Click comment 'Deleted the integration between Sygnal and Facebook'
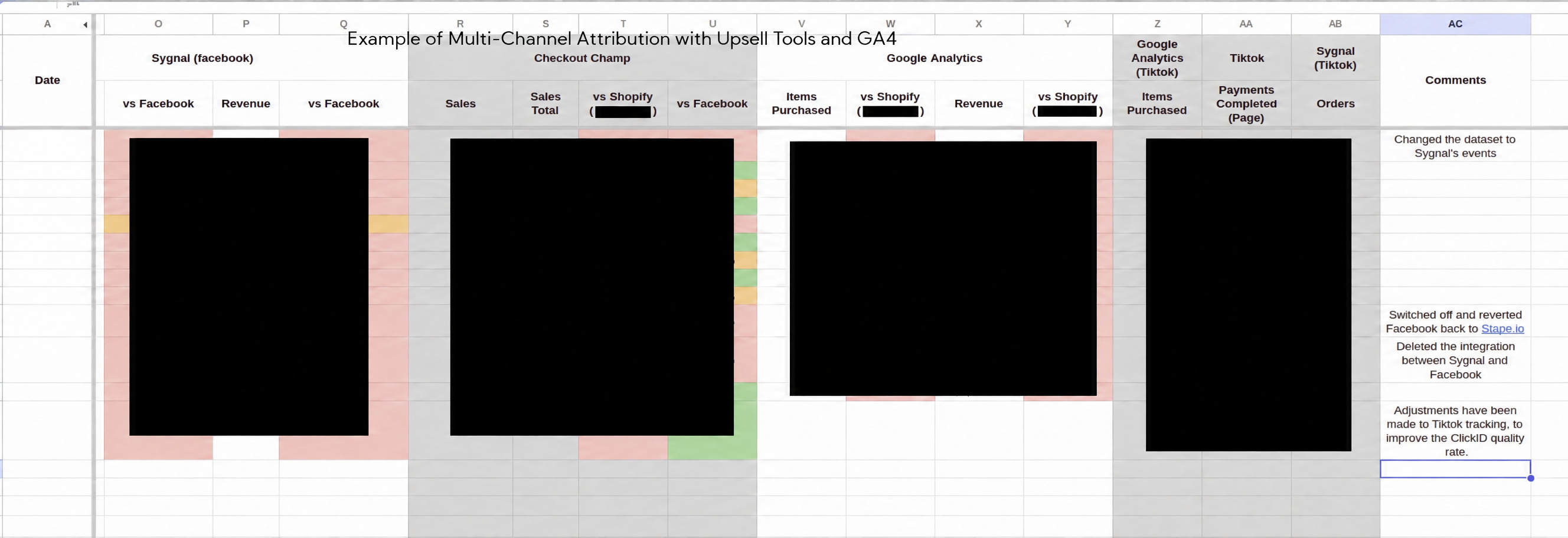Viewport: 1568px width, 538px height. point(1455,360)
